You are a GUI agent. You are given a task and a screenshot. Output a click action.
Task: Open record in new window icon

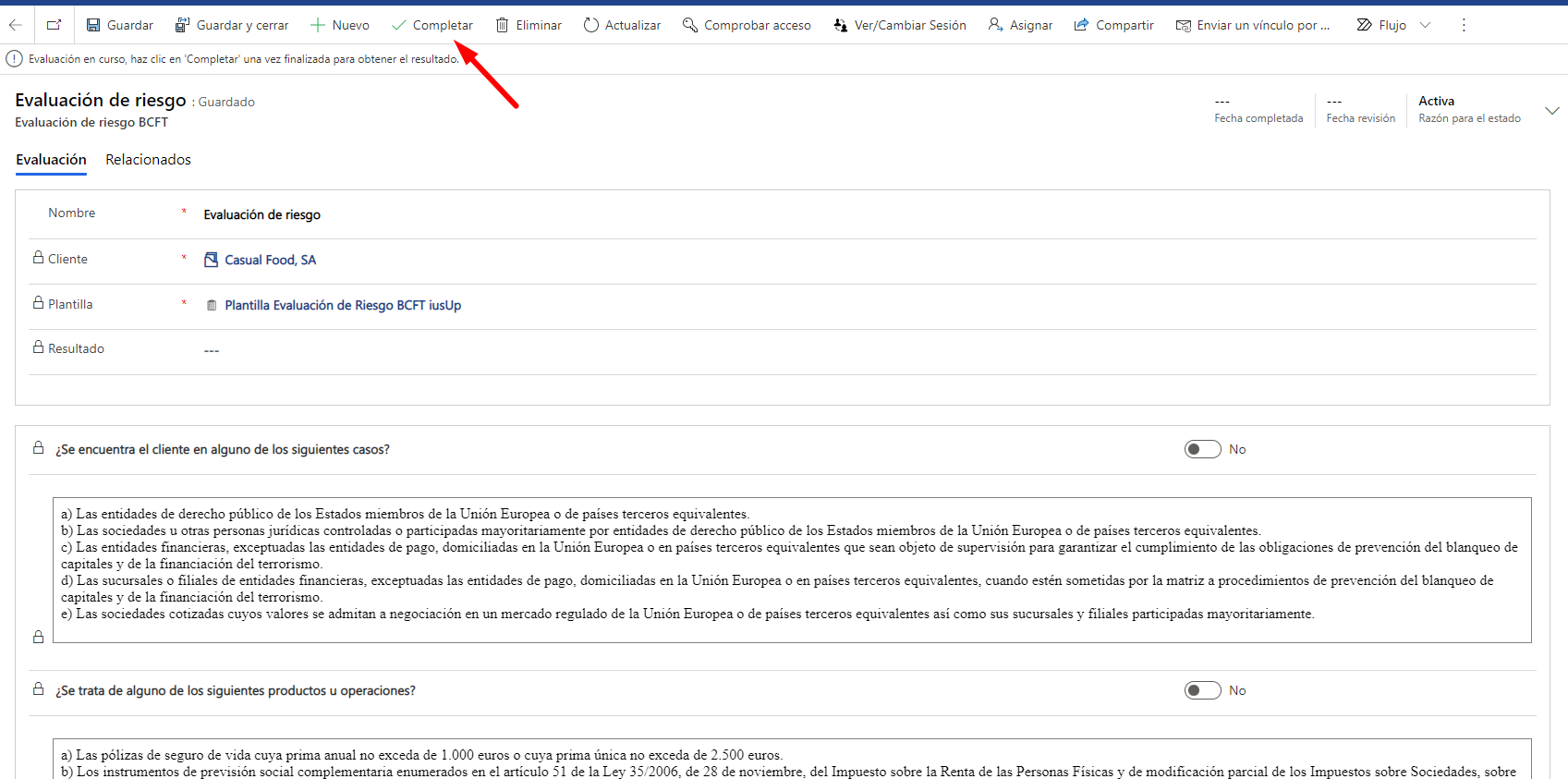(55, 25)
